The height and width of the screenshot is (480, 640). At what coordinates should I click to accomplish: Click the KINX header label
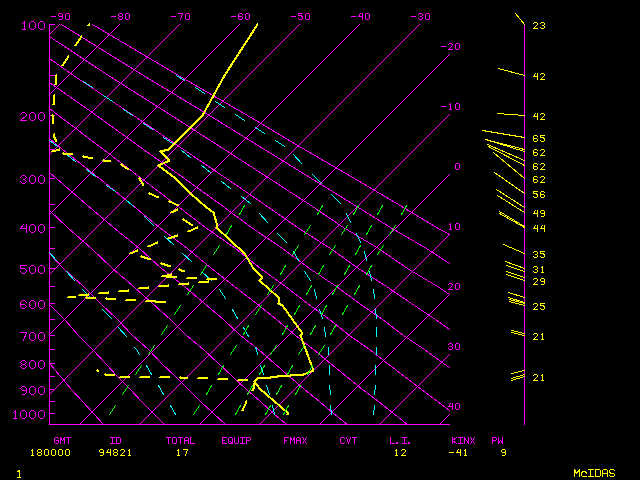pos(463,440)
